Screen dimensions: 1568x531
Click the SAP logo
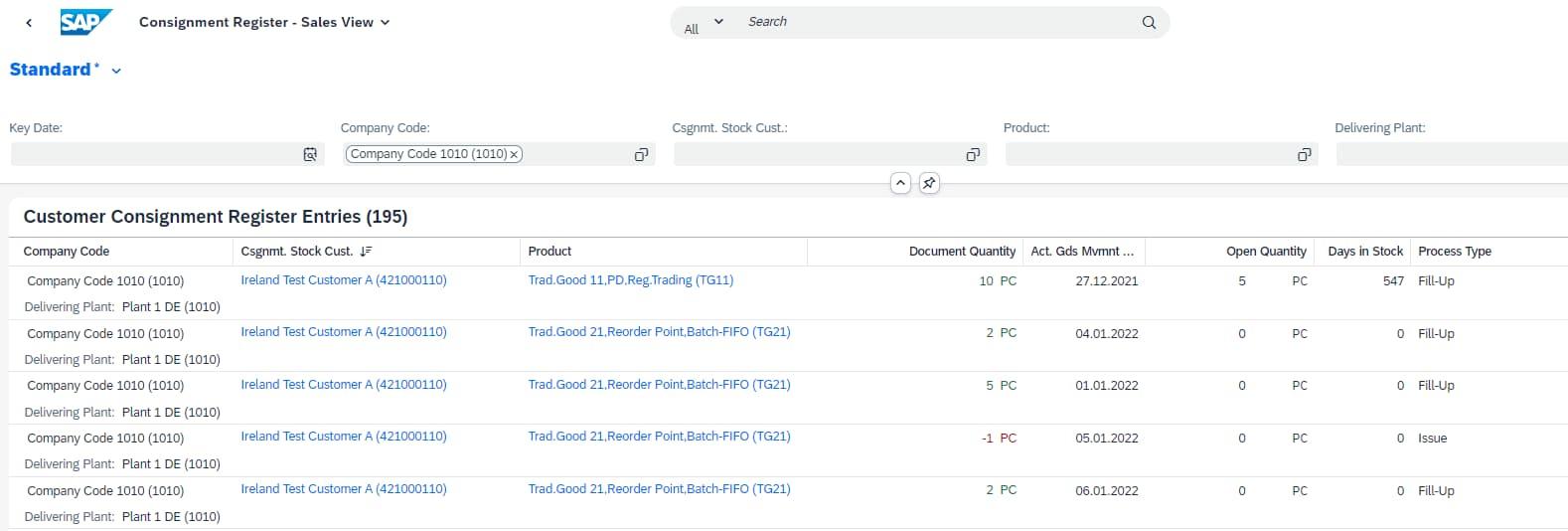tap(85, 22)
